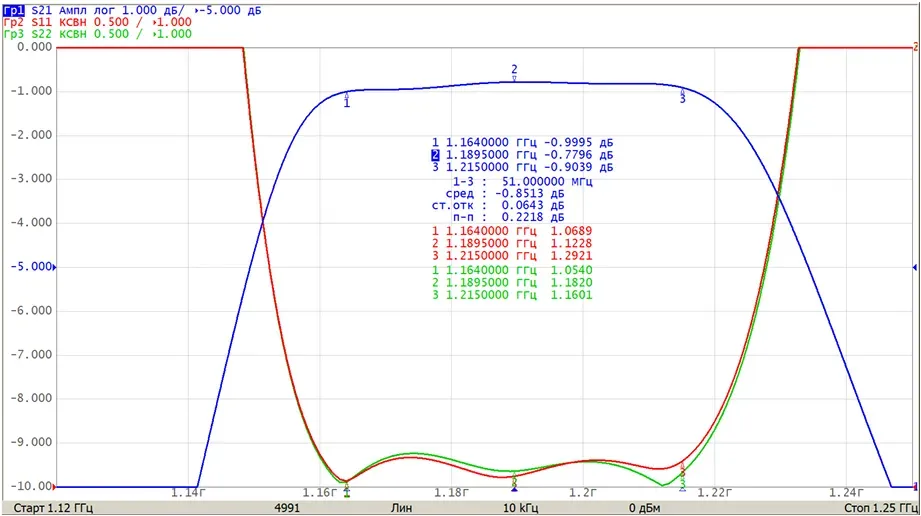Screen dimensions: 921x516
Task: Click the Старт 1.12 ГГц start frequency field
Action: pos(53,508)
